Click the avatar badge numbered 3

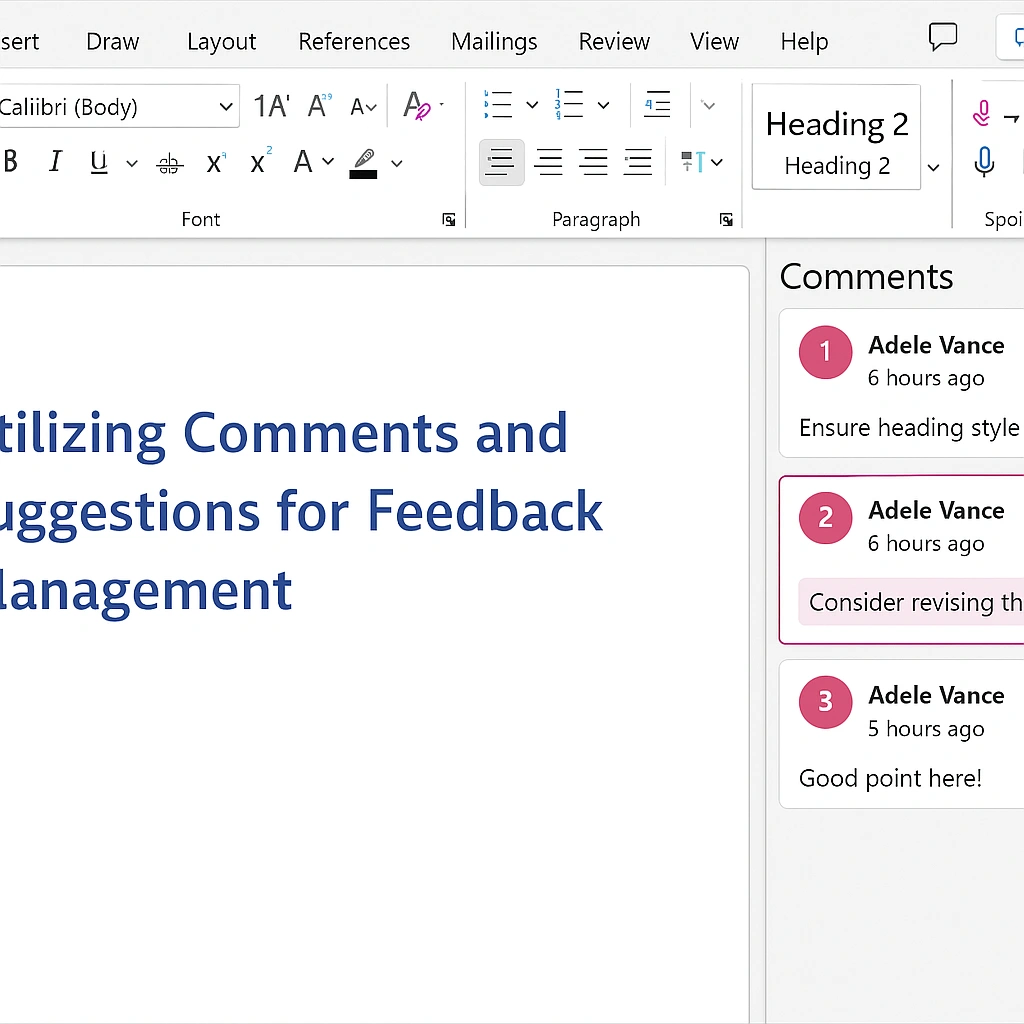825,702
